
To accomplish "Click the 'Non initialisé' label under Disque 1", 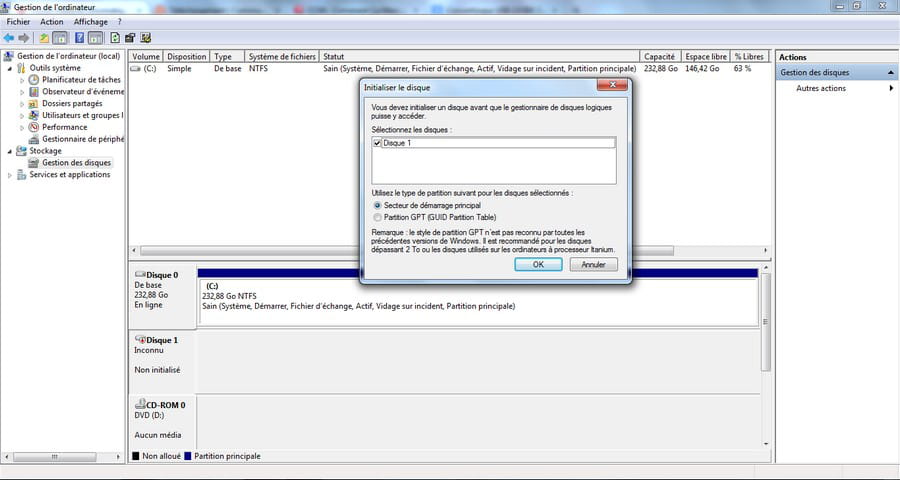I will tap(157, 370).
